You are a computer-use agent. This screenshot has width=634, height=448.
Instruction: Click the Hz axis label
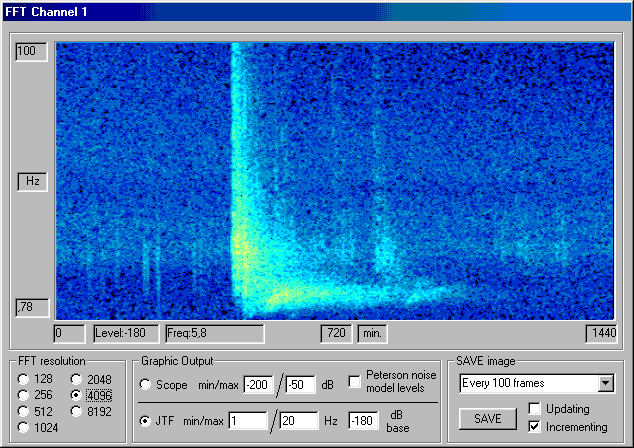point(32,182)
